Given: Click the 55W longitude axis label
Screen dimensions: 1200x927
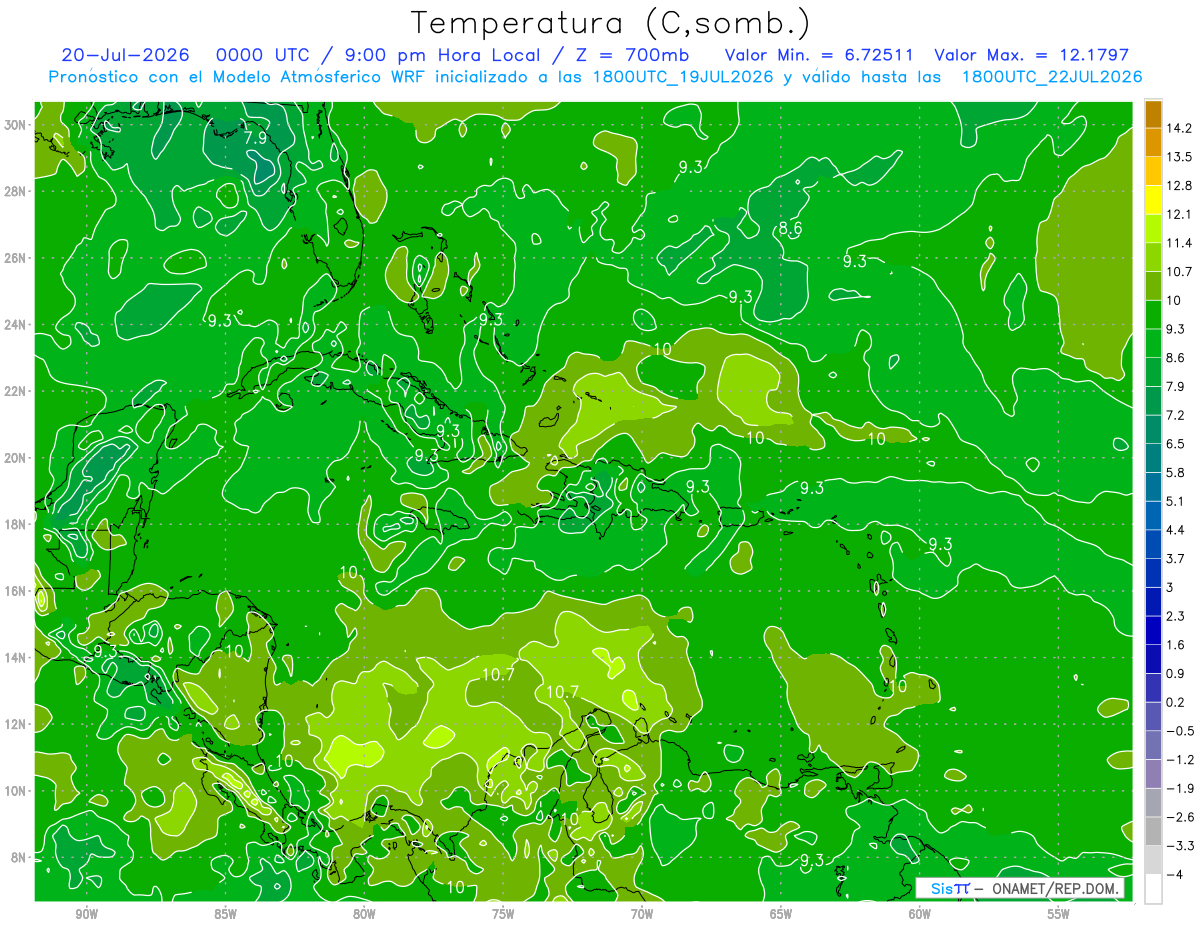Looking at the screenshot, I should [1059, 914].
